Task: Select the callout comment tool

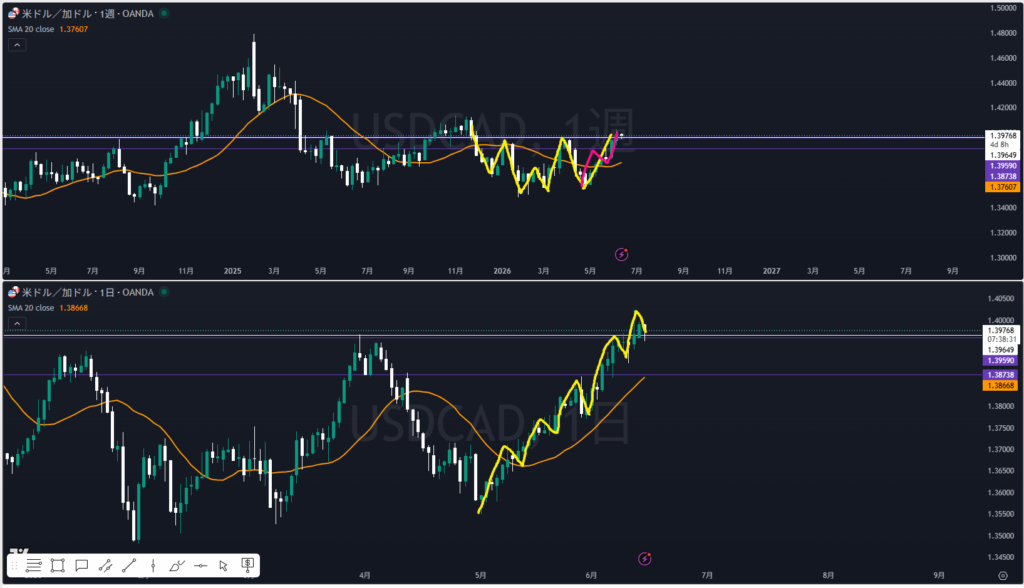Action: pos(82,565)
